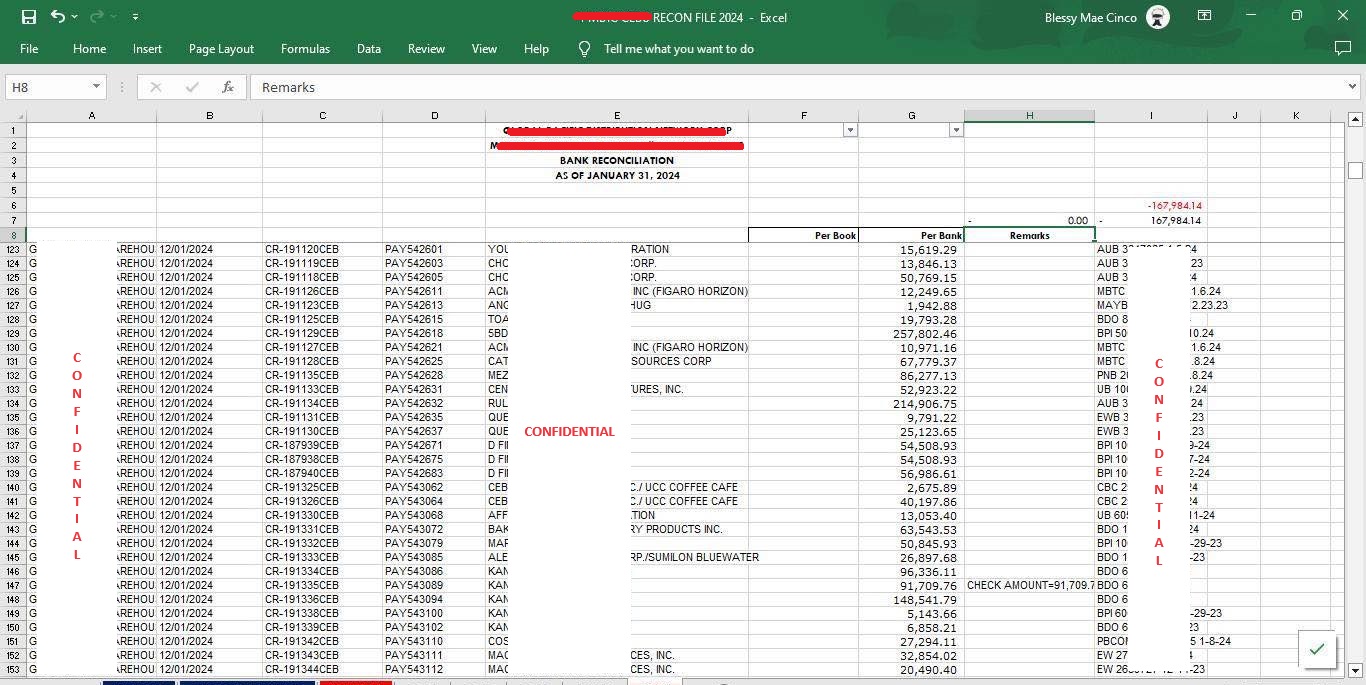
Task: Click the Tell me lightbulb icon
Action: click(x=585, y=48)
